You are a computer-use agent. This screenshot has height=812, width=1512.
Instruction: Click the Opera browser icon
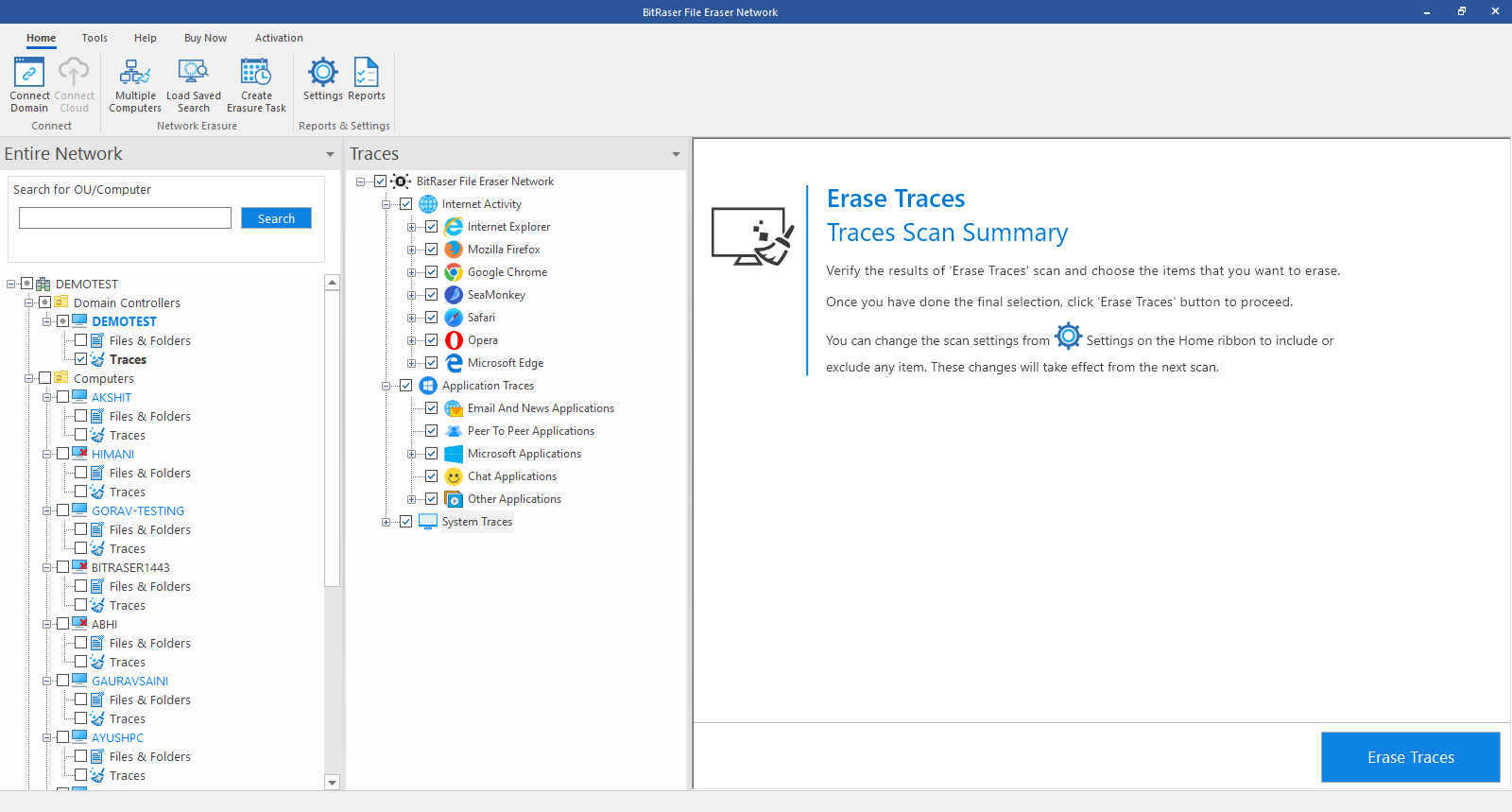point(454,340)
